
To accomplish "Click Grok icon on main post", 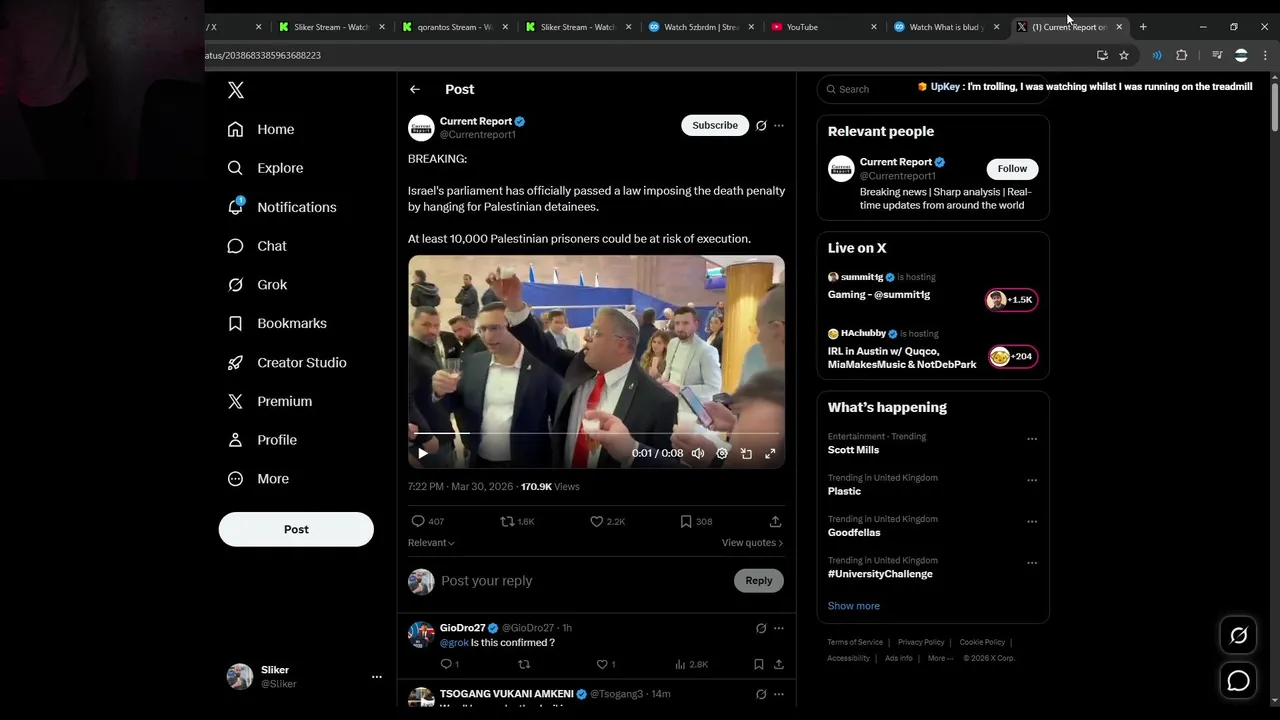I will coord(761,126).
